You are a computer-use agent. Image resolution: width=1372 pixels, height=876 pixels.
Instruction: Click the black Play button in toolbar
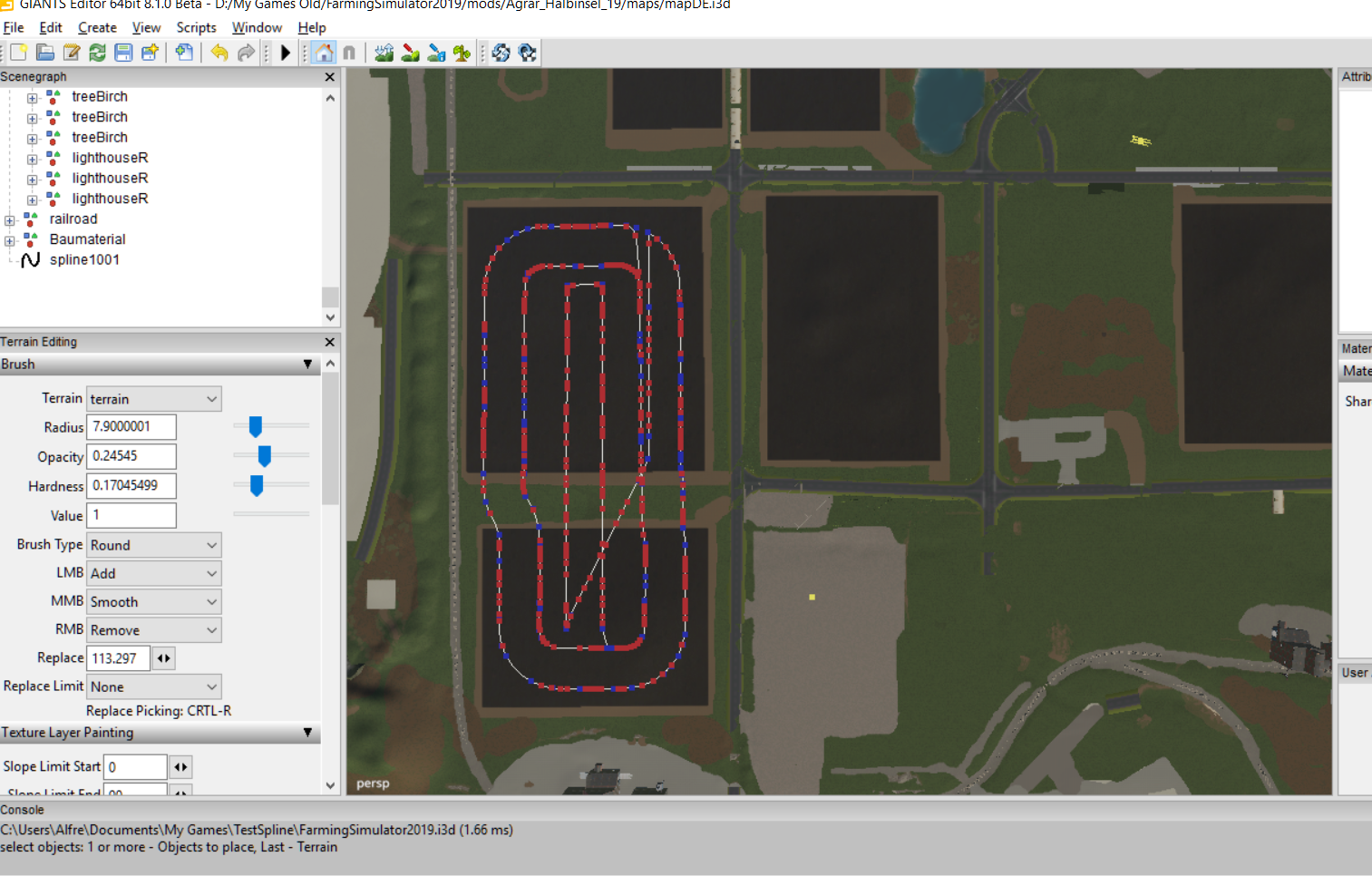pyautogui.click(x=286, y=53)
